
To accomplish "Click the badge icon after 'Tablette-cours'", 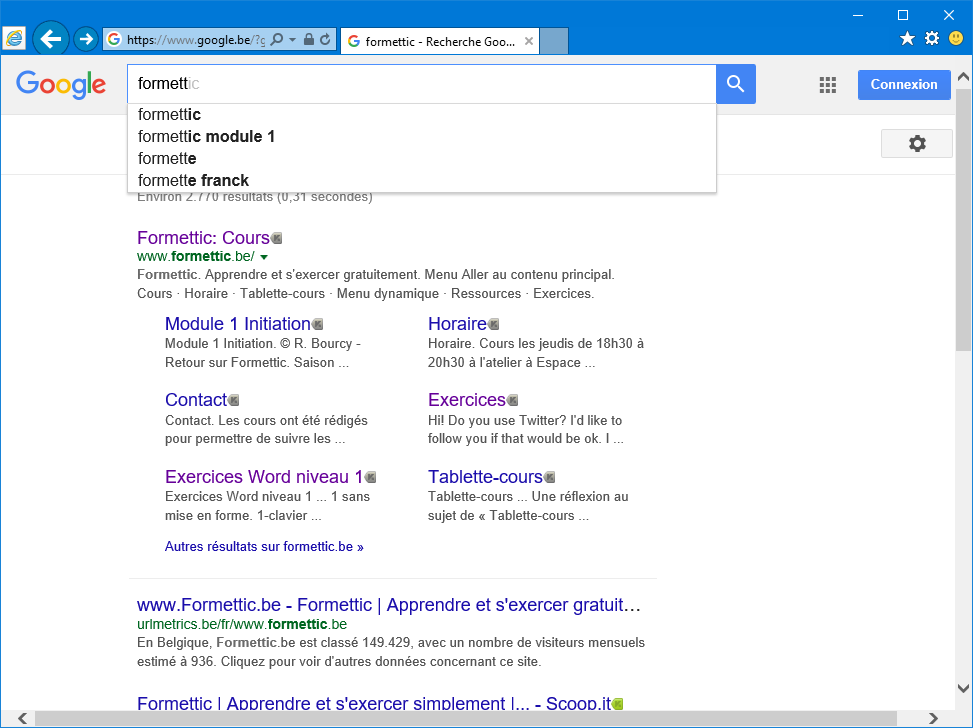I will pos(550,477).
